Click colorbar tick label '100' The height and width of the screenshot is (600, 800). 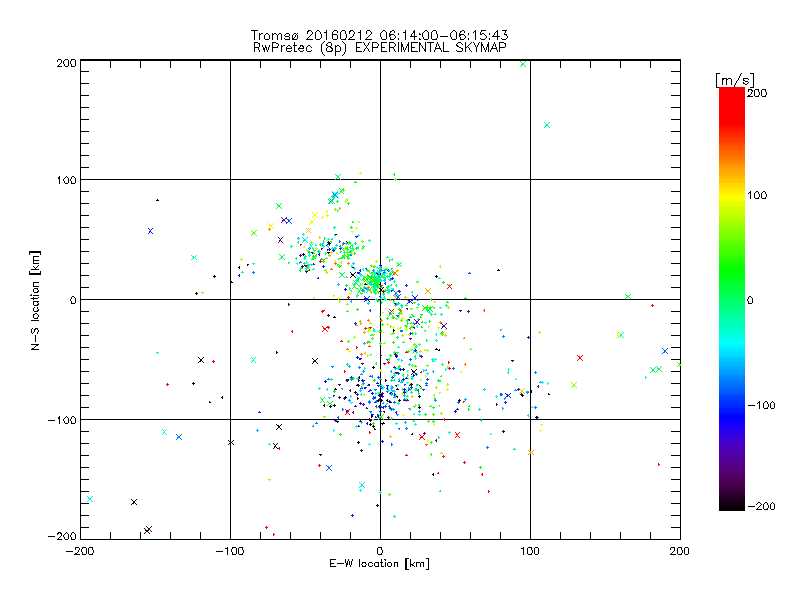(x=757, y=195)
